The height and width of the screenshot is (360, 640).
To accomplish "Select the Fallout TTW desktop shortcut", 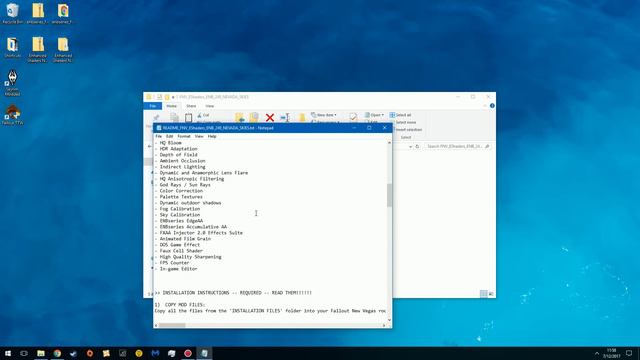I will 12,115.
